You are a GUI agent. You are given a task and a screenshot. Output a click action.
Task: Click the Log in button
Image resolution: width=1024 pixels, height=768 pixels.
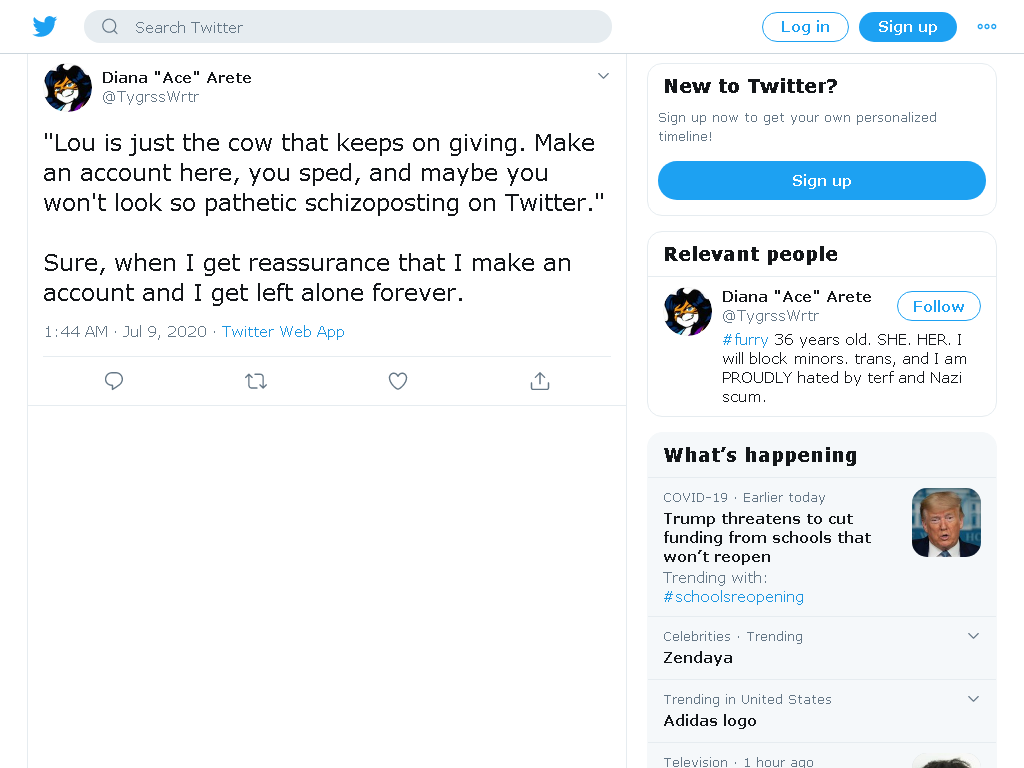[x=805, y=27]
